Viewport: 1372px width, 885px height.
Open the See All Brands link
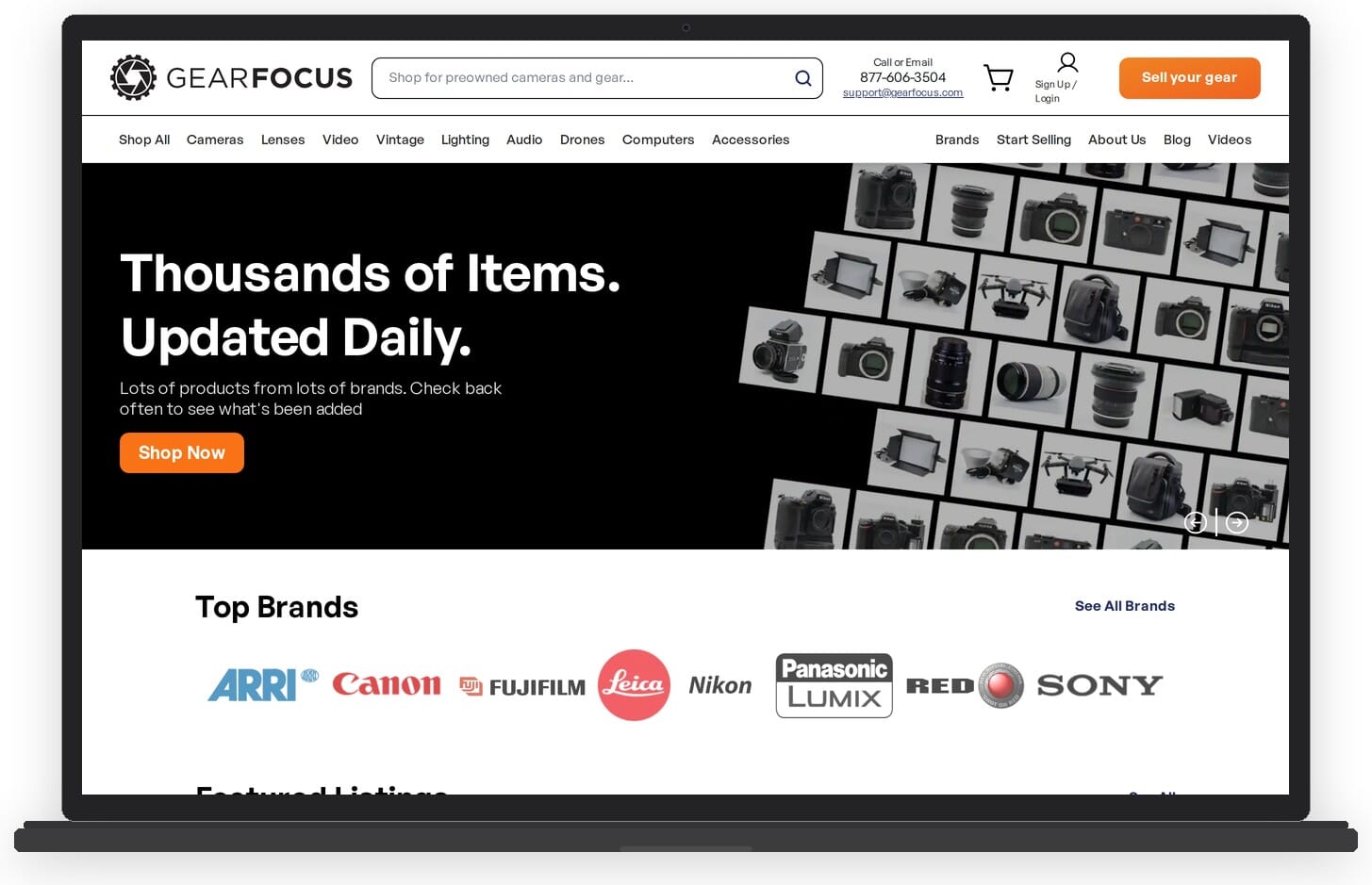[x=1124, y=606]
